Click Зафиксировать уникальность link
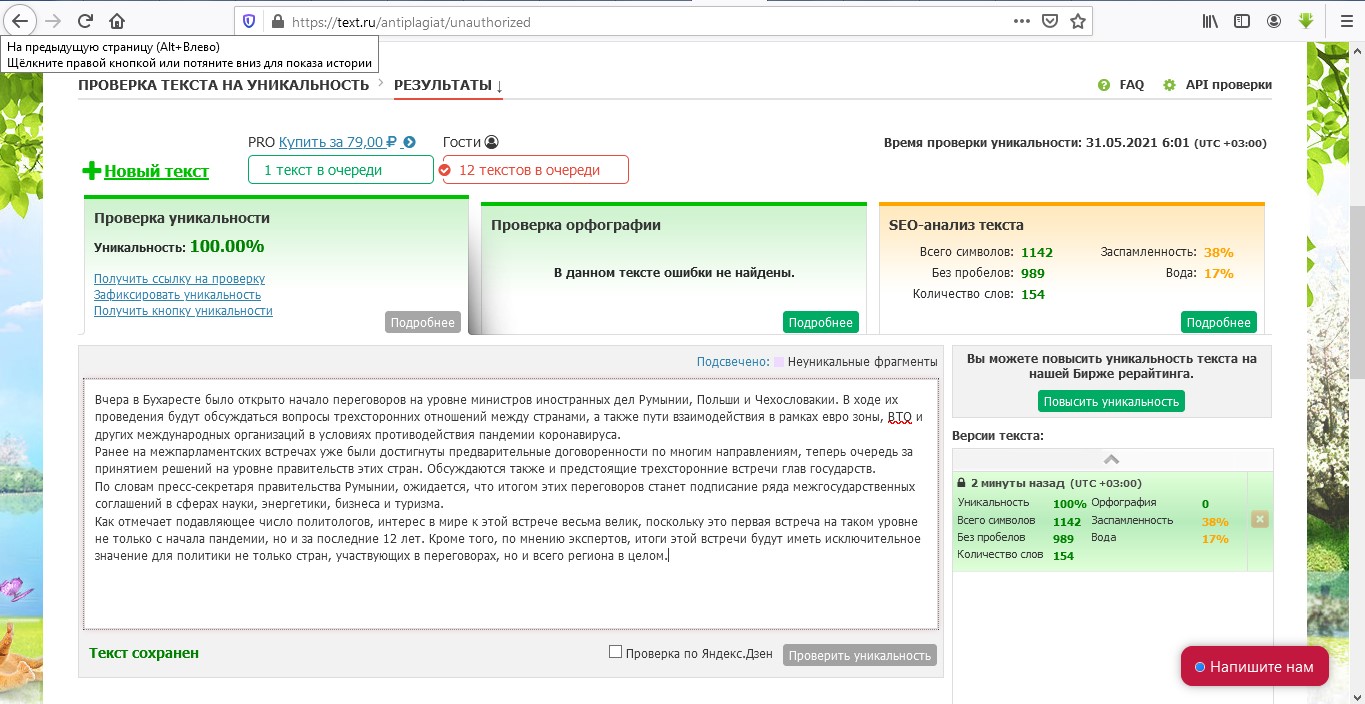This screenshot has width=1365, height=704. [x=178, y=295]
